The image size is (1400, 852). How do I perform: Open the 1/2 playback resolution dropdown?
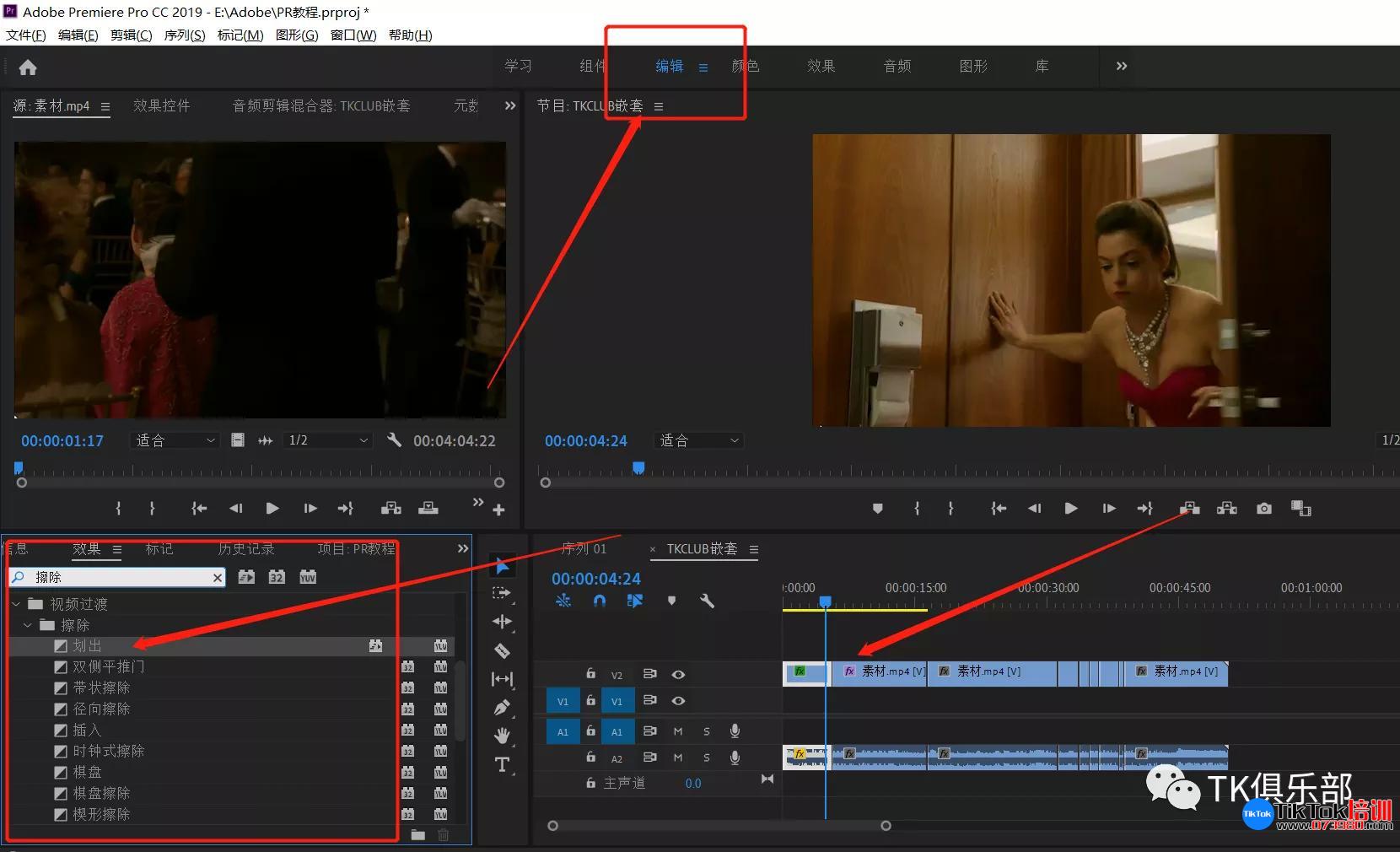click(327, 440)
